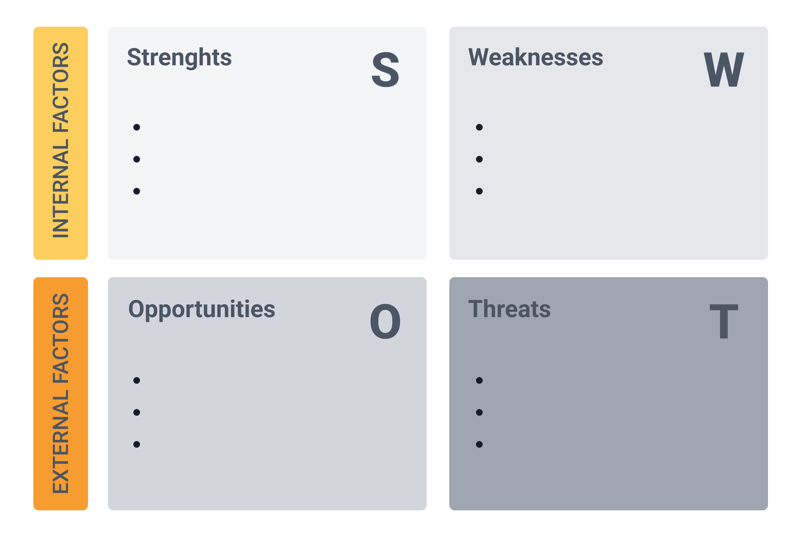Click second bullet under Strenghts

(x=137, y=159)
